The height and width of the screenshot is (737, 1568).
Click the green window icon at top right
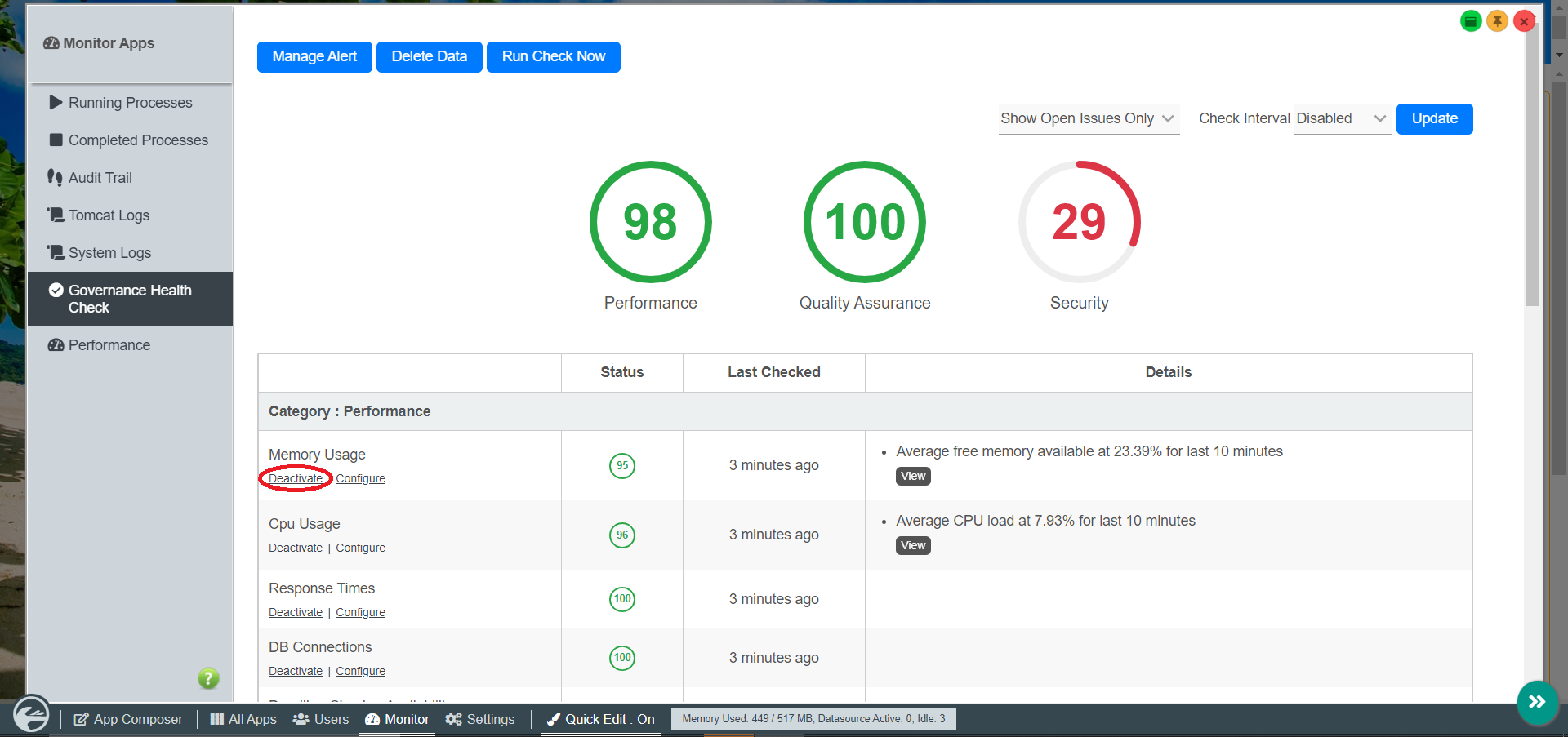point(1470,21)
